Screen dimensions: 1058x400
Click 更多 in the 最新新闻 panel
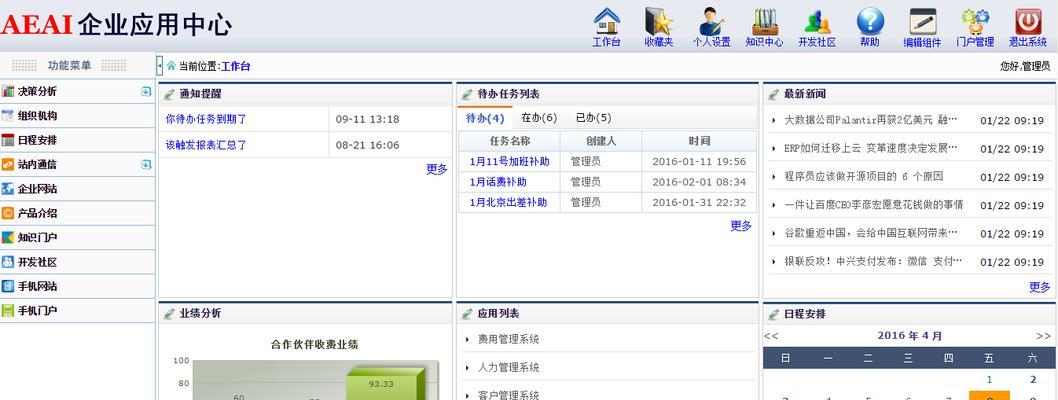point(1040,287)
